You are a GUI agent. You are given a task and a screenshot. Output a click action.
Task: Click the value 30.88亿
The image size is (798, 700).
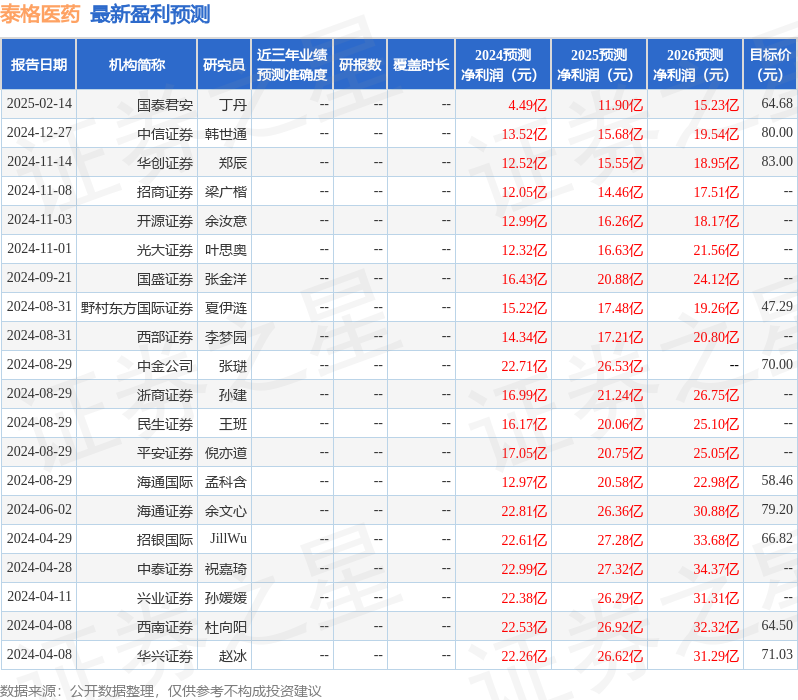click(716, 512)
